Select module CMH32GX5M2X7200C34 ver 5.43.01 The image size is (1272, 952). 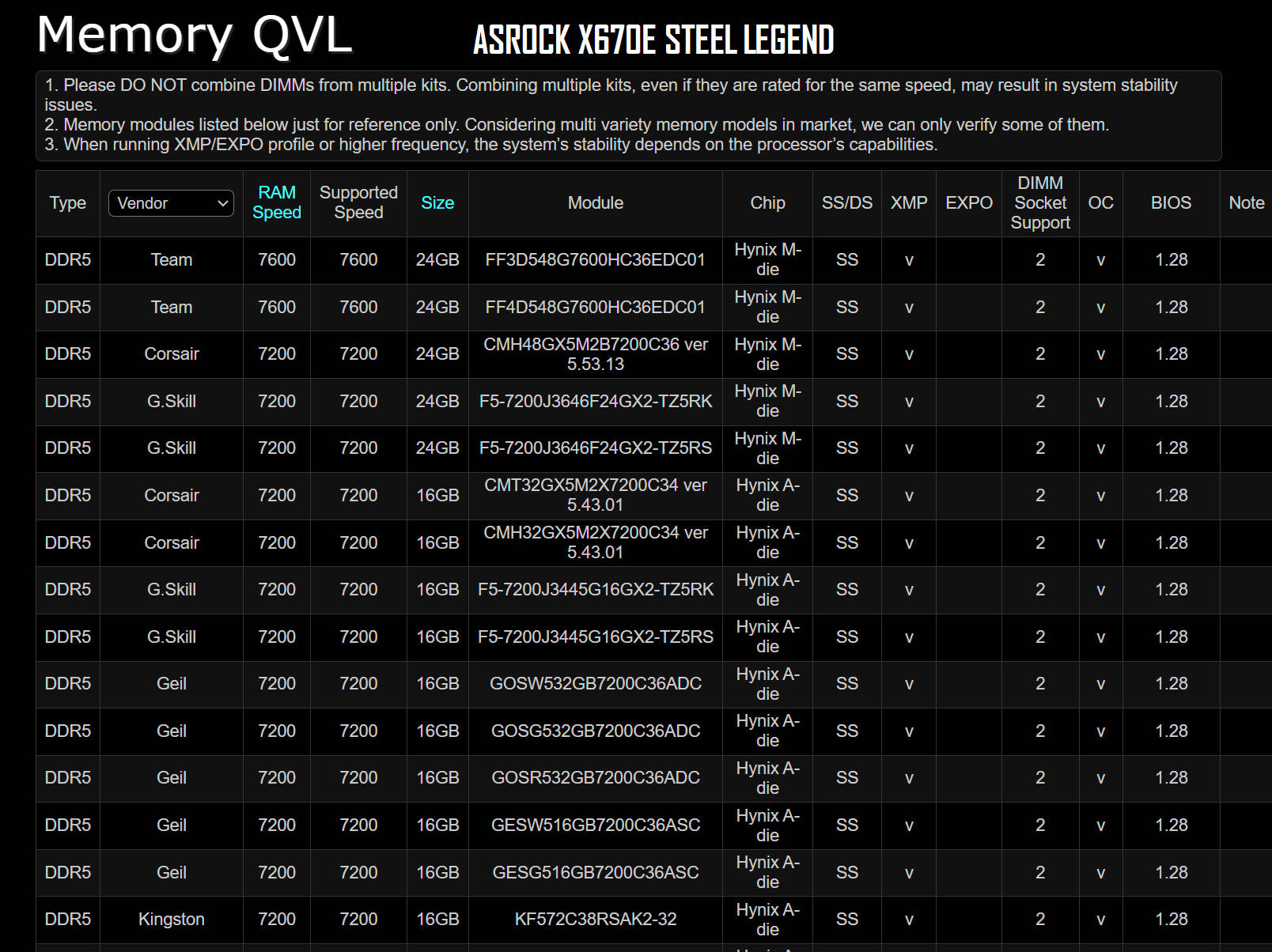pos(596,542)
